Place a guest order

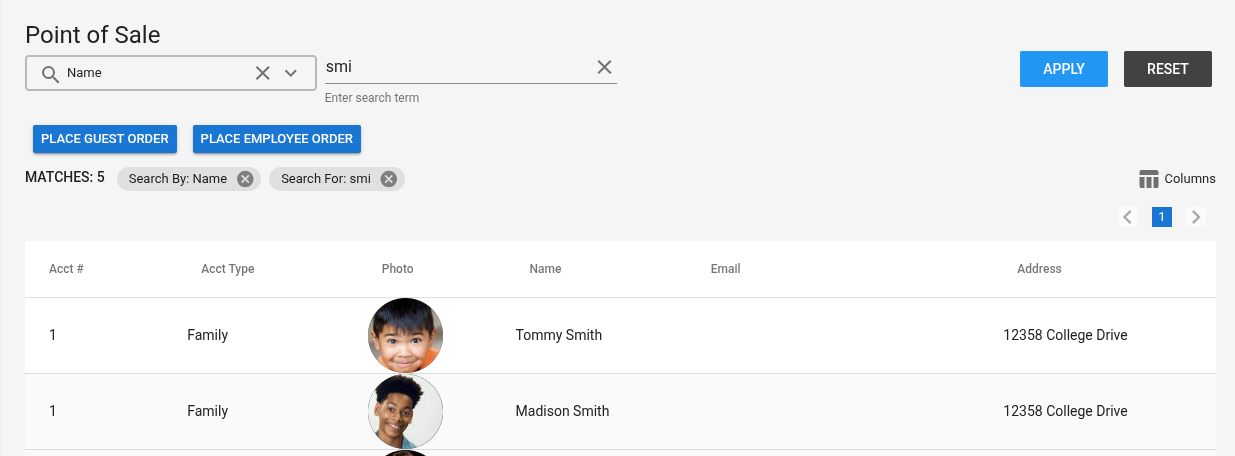105,139
